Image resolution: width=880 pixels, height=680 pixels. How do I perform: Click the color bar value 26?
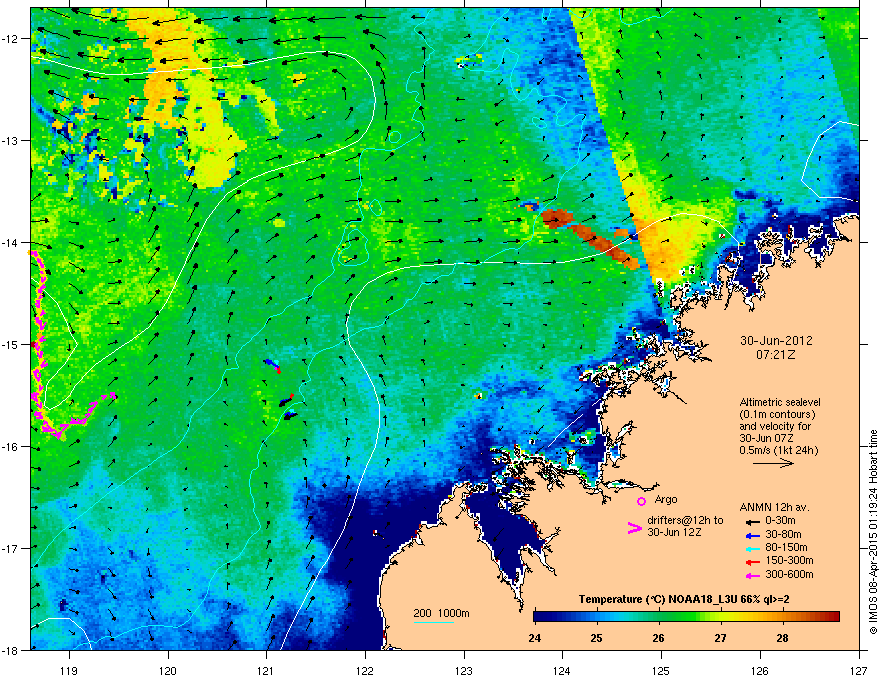click(658, 638)
